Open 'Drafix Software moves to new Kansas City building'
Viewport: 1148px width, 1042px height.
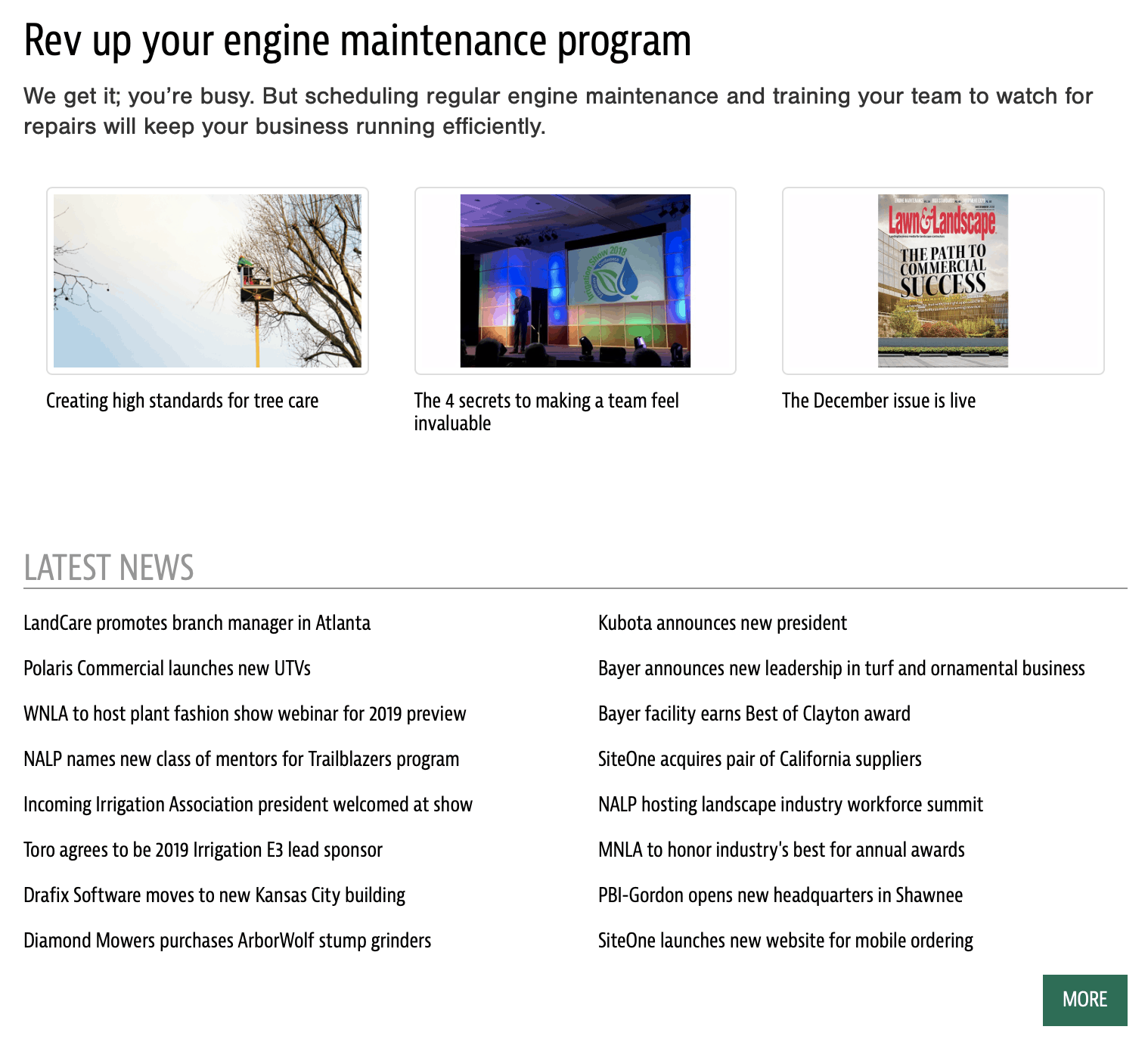click(215, 895)
